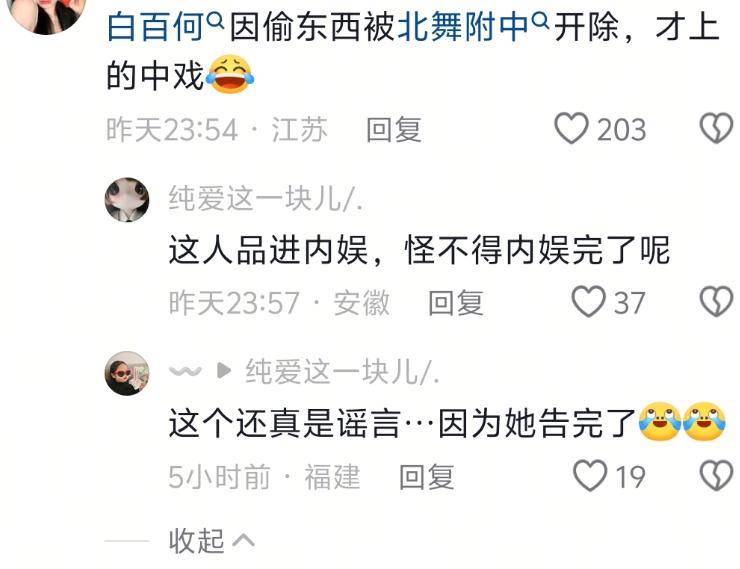Image resolution: width=740 pixels, height=569 pixels.
Task: Like the reply with 19 likes
Action: click(x=590, y=475)
